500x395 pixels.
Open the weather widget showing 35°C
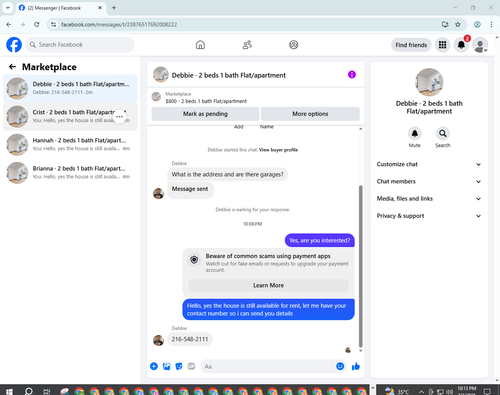click(397, 391)
